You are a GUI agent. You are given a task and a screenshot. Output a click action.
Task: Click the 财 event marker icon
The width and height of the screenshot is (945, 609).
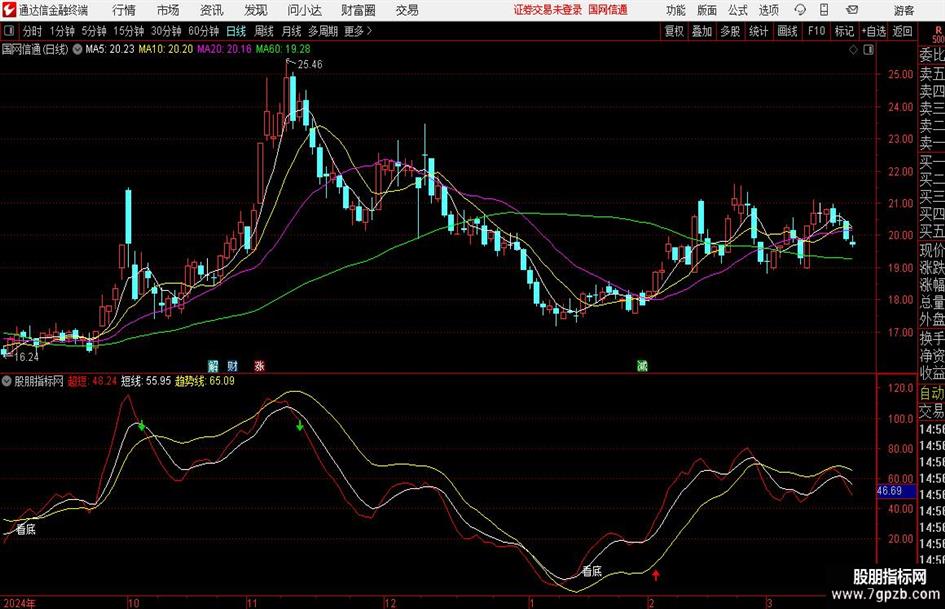click(x=233, y=365)
